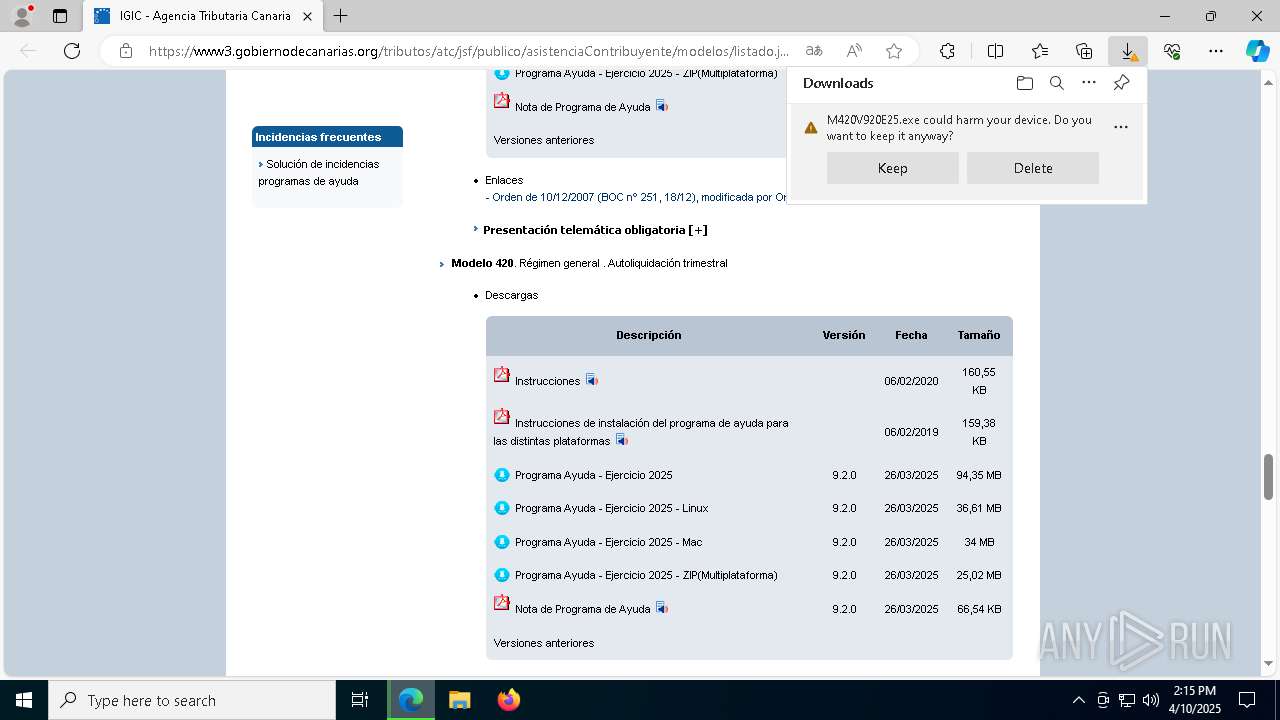Image resolution: width=1280 pixels, height=720 pixels.
Task: Open Downloads panel more options
Action: [x=1089, y=83]
